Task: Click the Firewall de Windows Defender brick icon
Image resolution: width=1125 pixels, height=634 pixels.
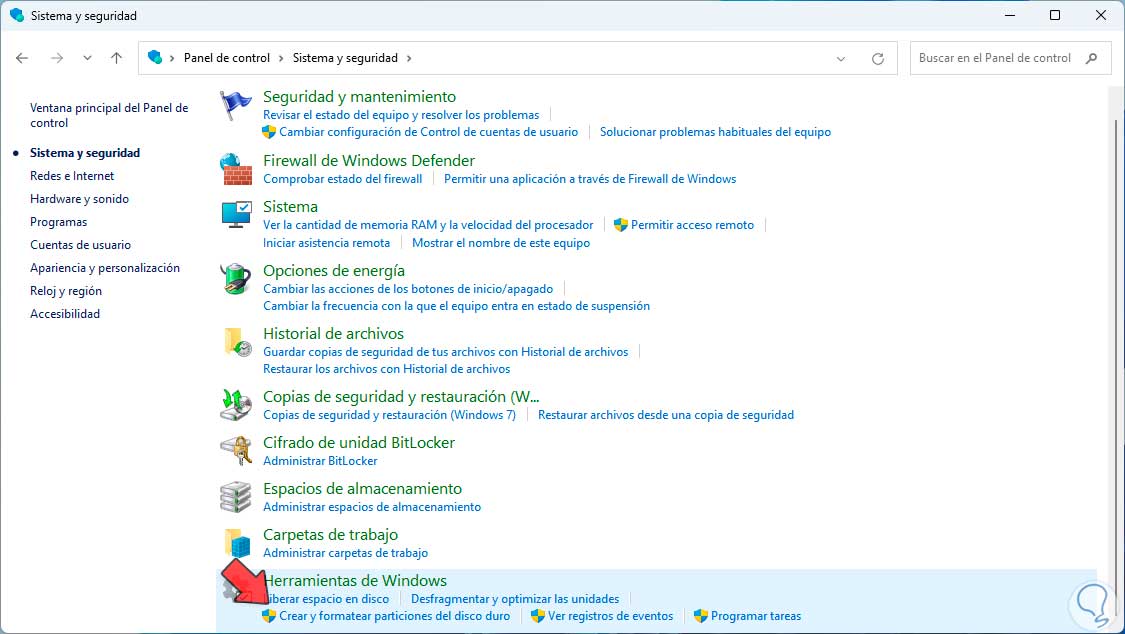Action: point(235,170)
